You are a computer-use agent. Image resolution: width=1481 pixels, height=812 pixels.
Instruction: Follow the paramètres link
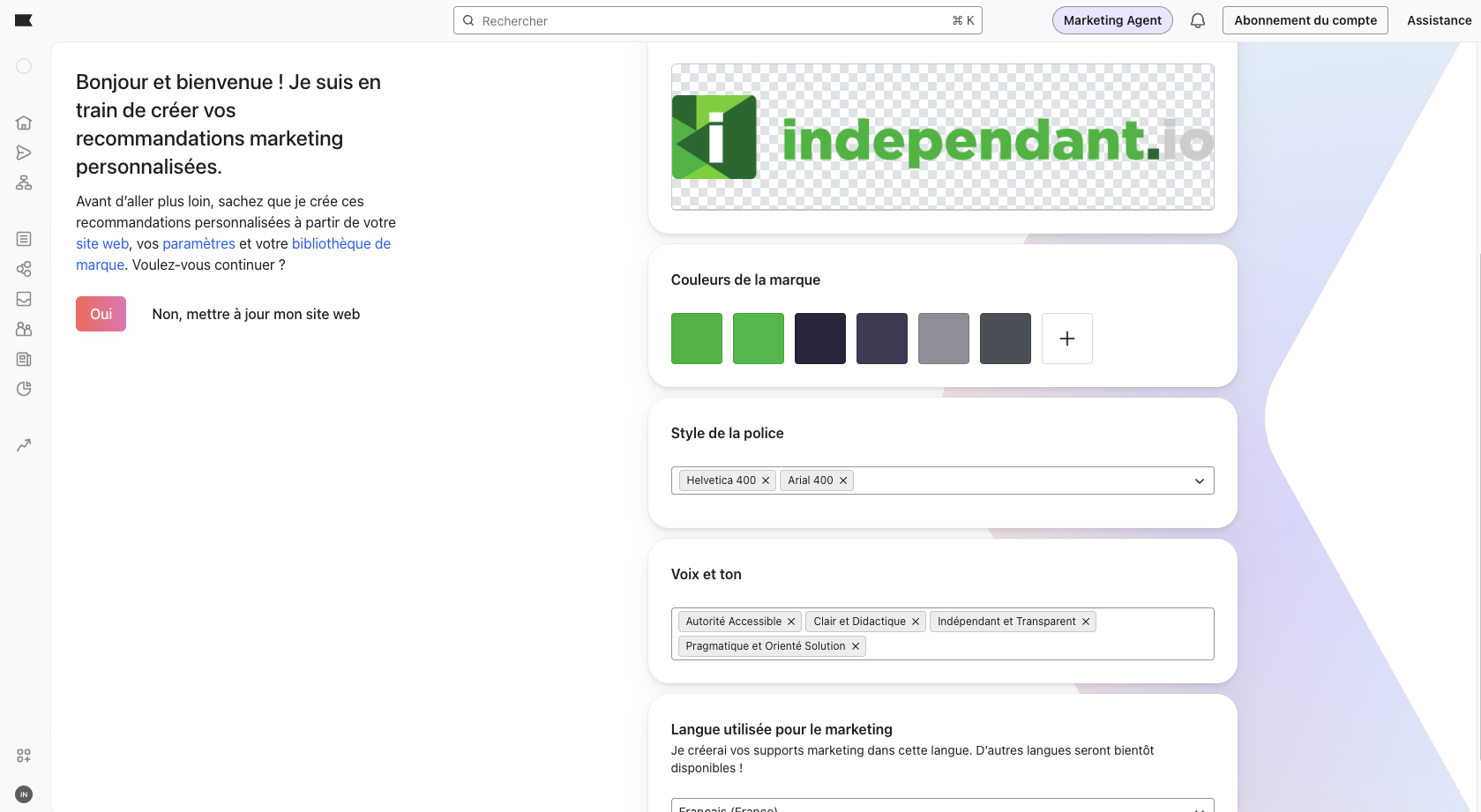198,243
